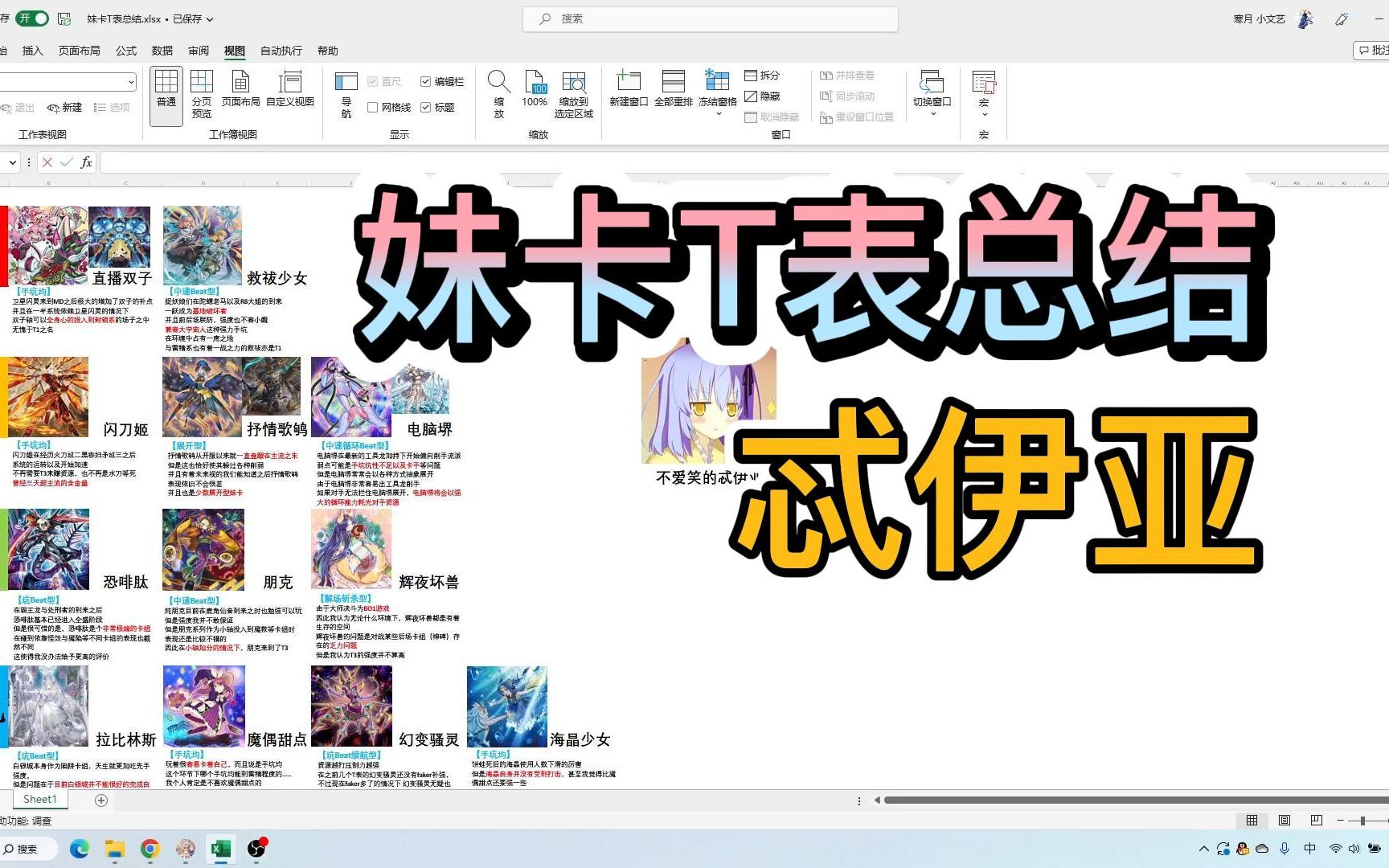Open the 插入 Insert tab

(32, 51)
